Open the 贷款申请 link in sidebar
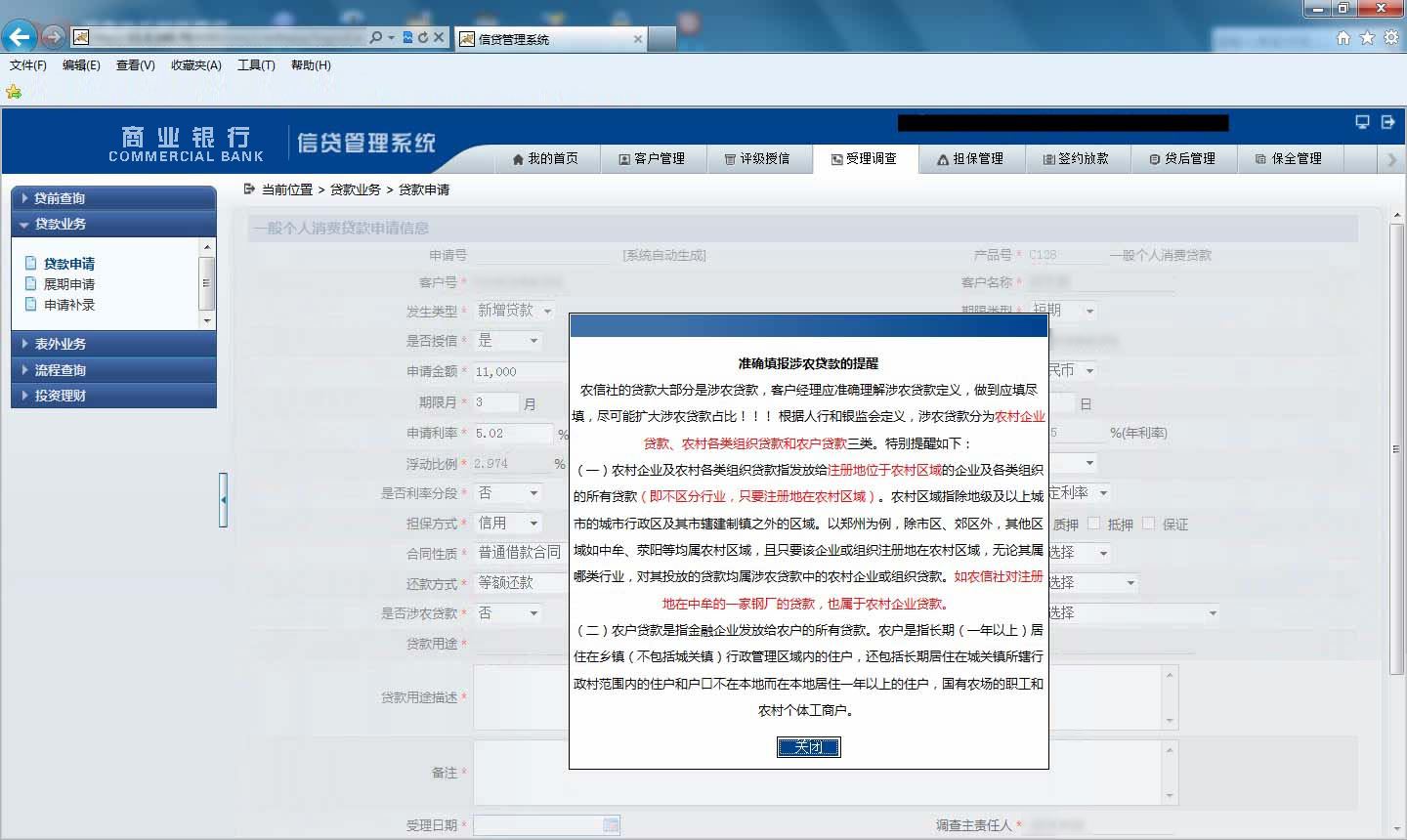The image size is (1407, 840). pos(69,264)
